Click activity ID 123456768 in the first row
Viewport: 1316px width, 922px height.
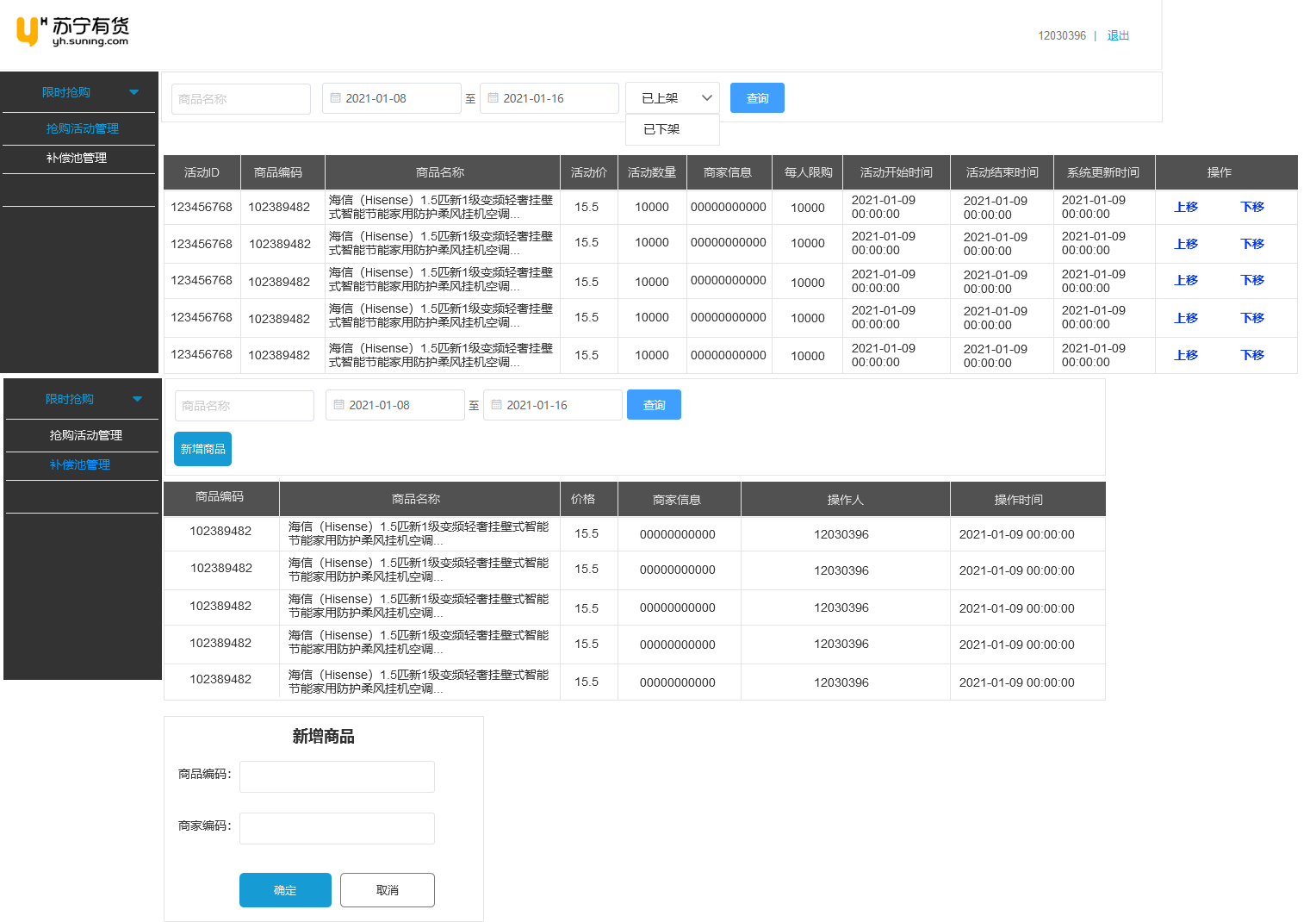(x=202, y=207)
